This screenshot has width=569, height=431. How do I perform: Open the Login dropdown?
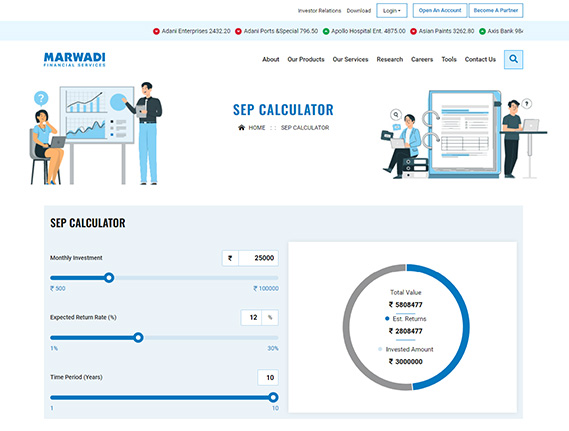point(392,11)
